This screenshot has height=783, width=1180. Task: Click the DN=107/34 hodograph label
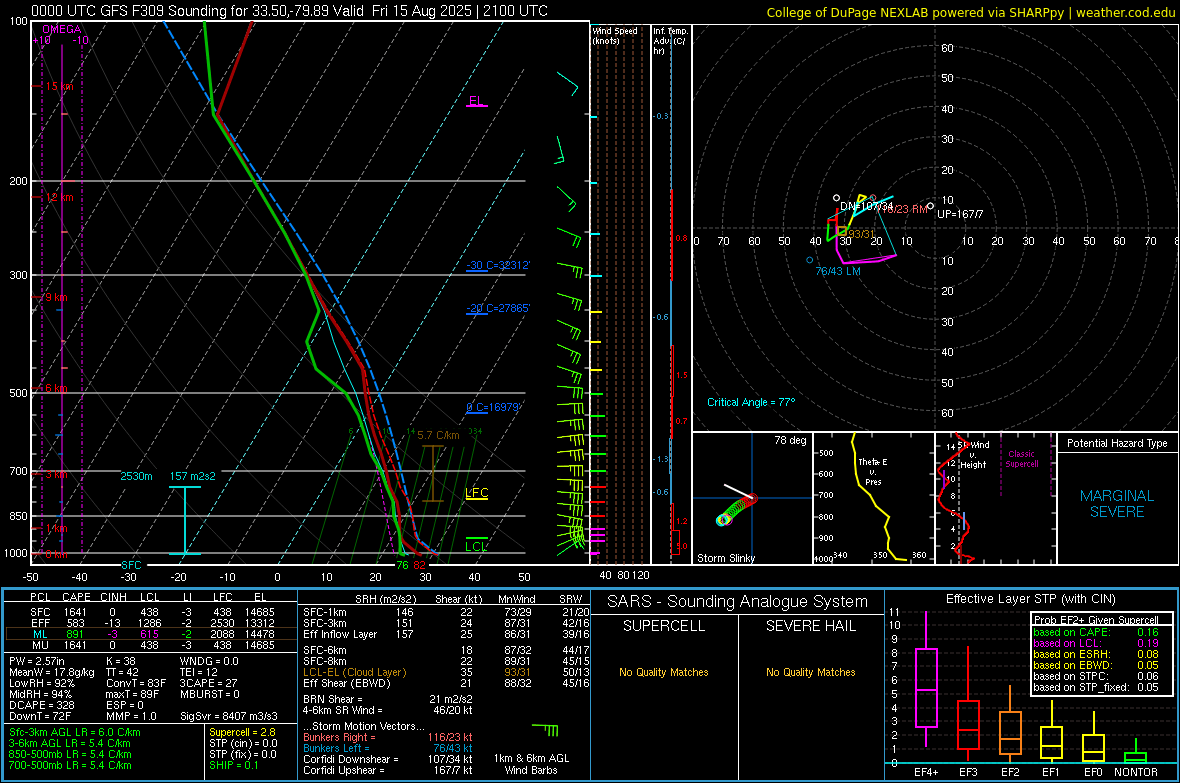pos(866,206)
